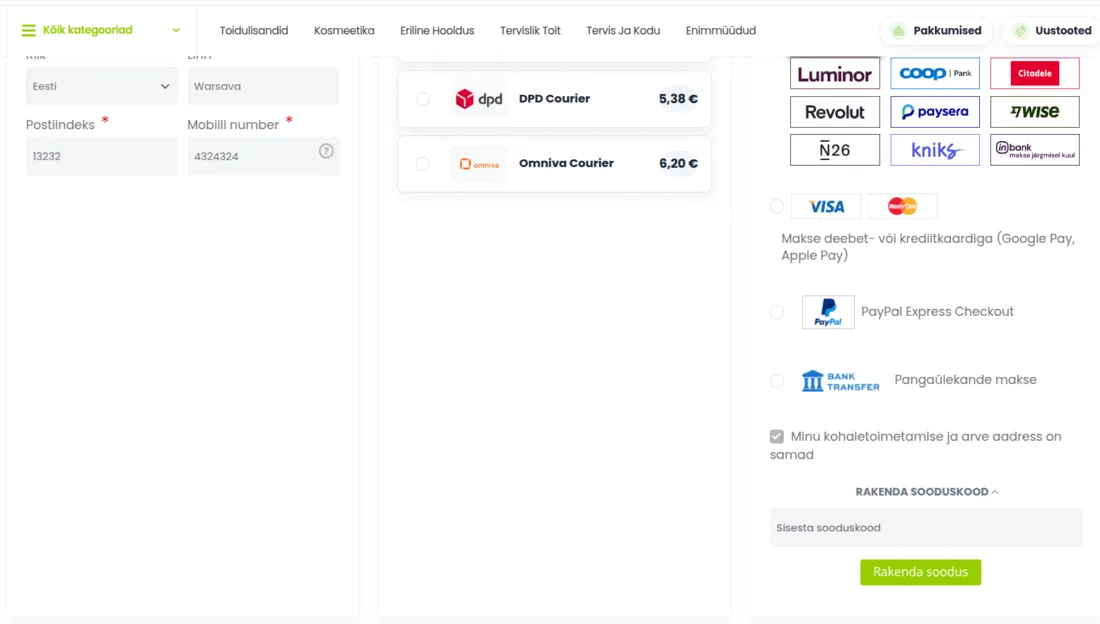
Task: Go to Enimmüüdud page
Action: pyautogui.click(x=720, y=30)
